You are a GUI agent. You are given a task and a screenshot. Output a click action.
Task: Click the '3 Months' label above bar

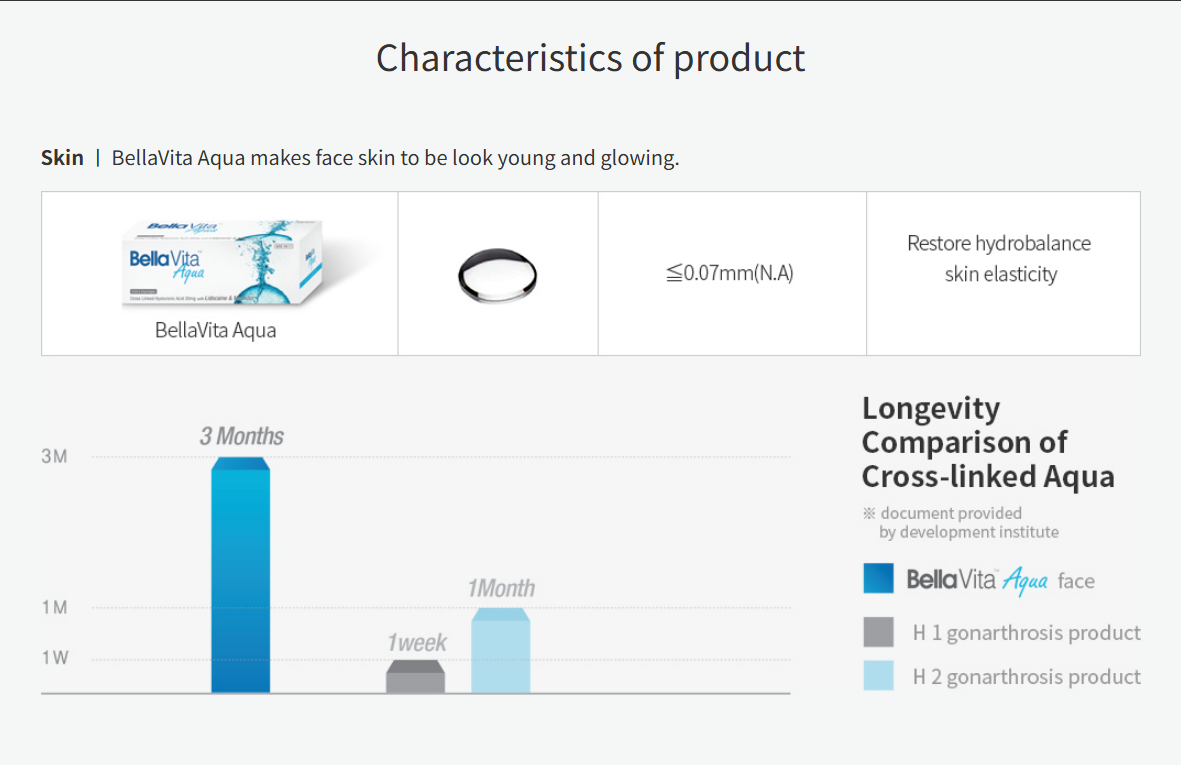pyautogui.click(x=241, y=436)
